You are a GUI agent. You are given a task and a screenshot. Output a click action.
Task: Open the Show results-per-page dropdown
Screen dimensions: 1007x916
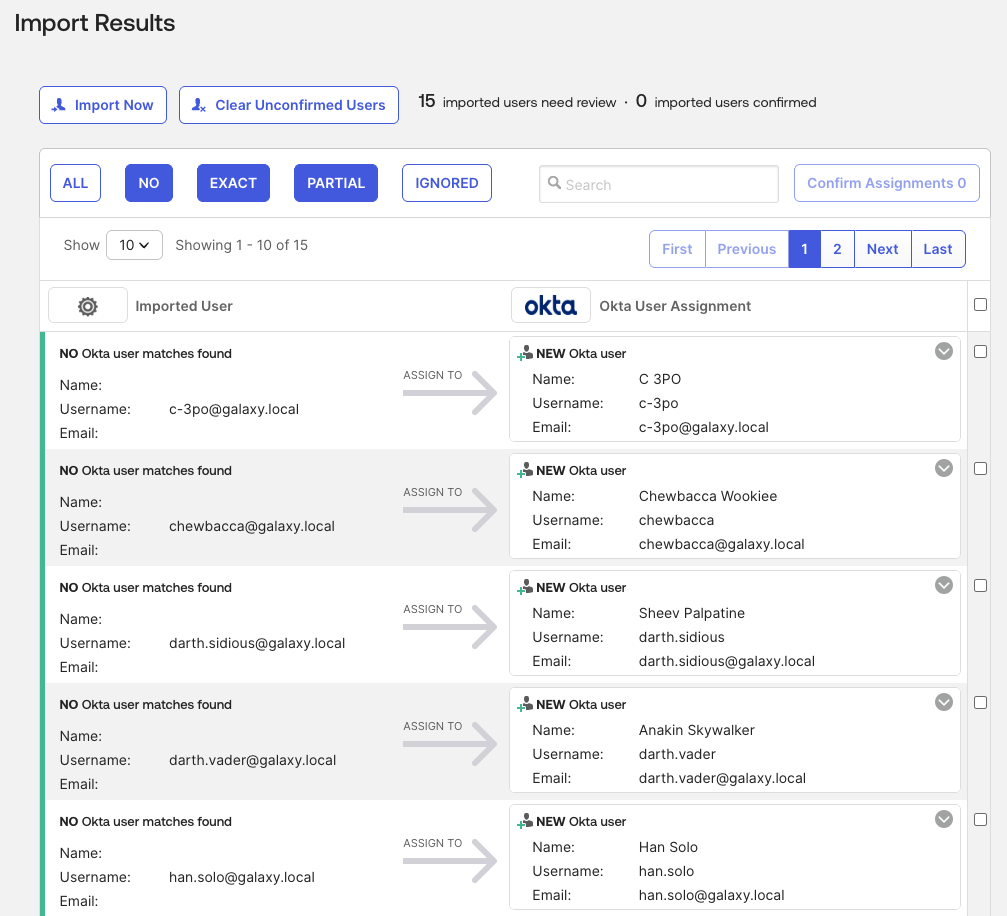click(134, 245)
